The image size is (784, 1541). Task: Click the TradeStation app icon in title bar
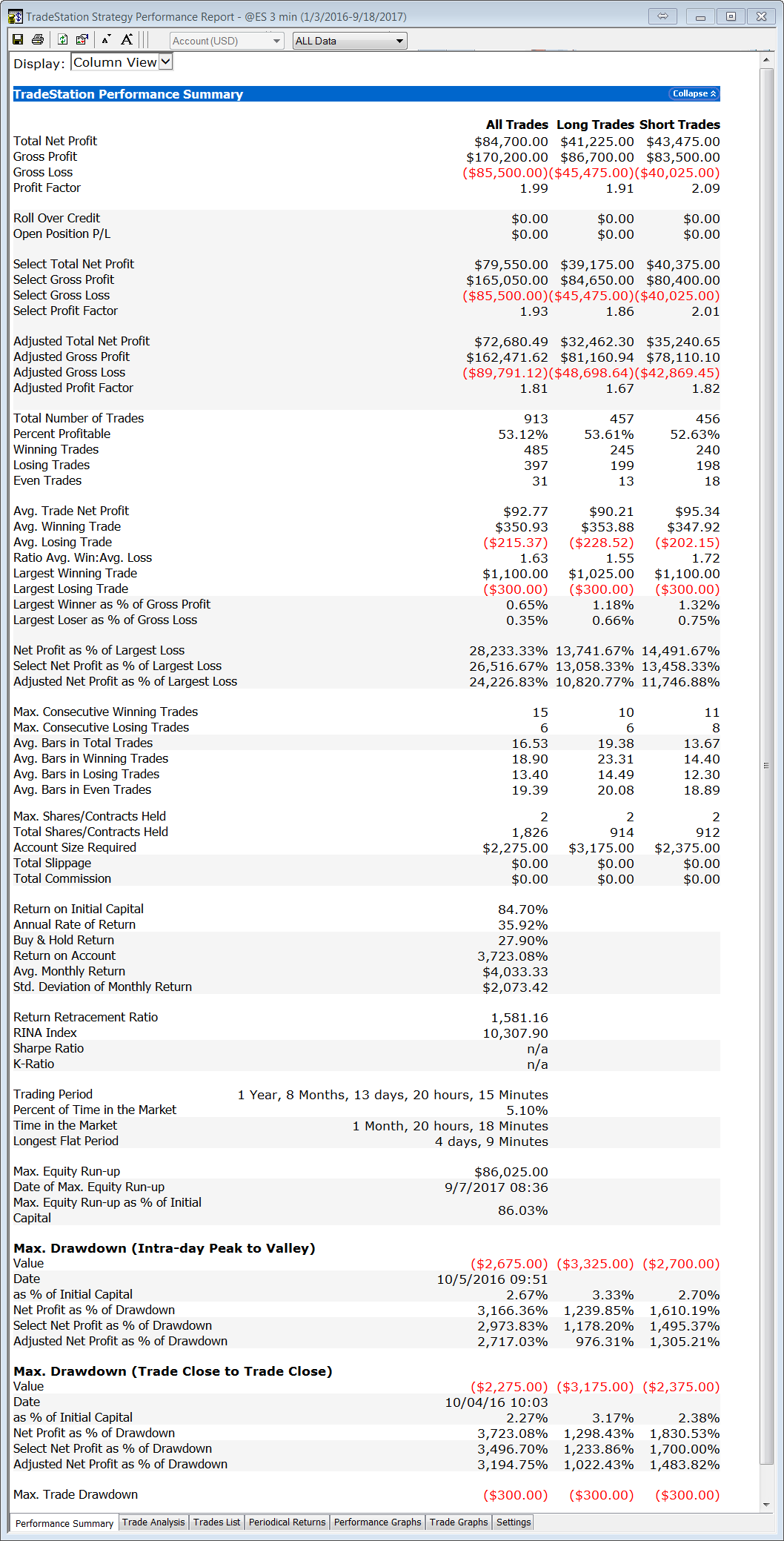15,16
